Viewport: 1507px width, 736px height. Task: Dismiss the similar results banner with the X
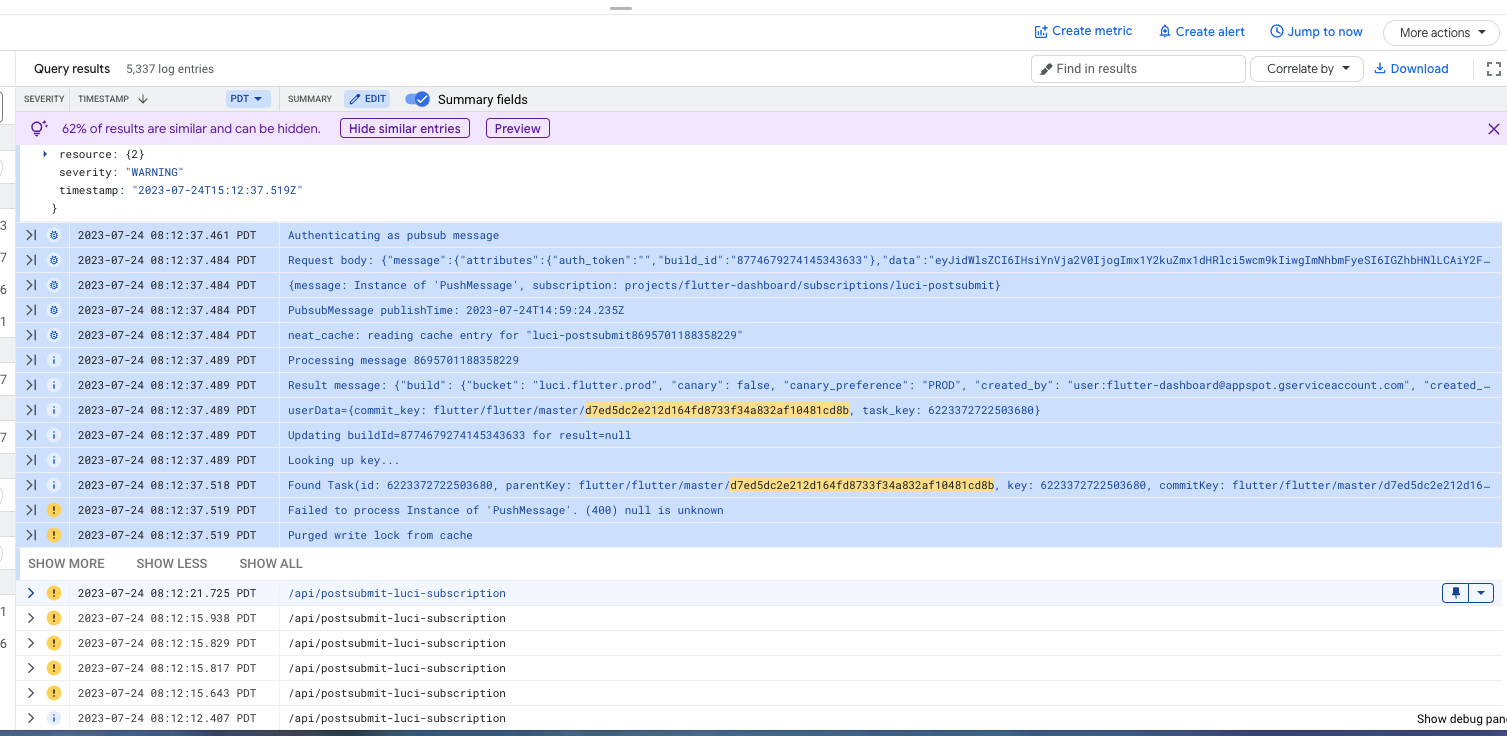pos(1493,128)
